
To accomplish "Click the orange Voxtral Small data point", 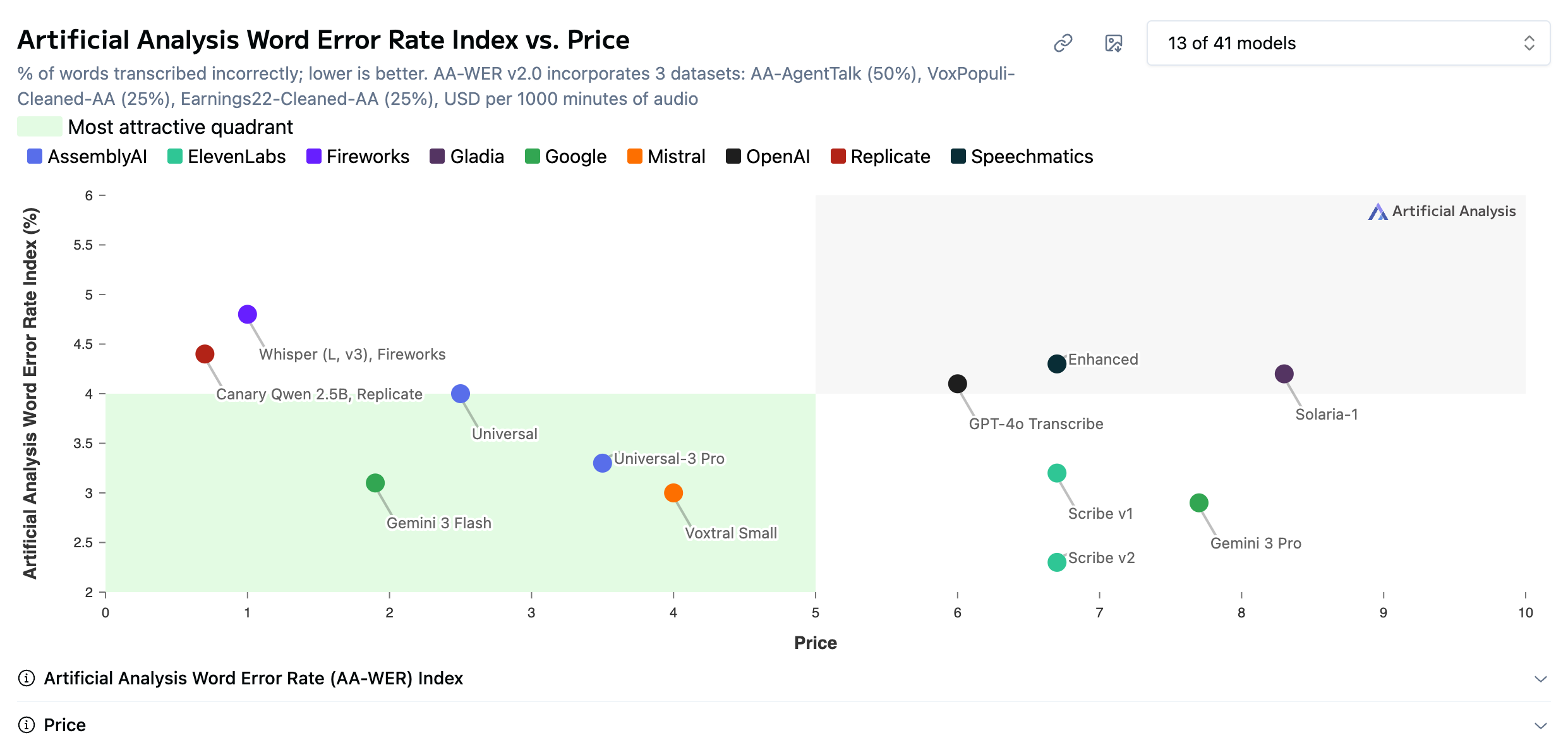I will tap(673, 493).
